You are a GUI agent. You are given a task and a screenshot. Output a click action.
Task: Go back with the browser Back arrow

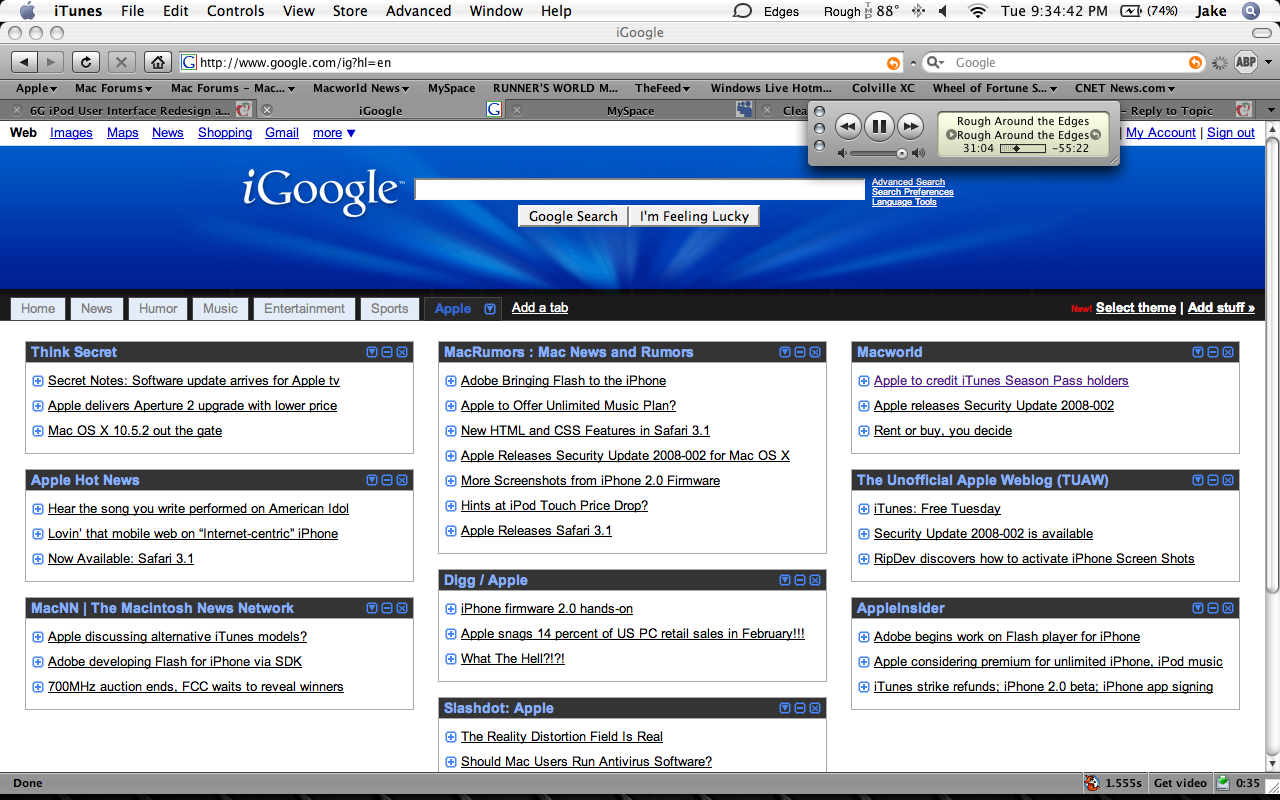tap(25, 62)
